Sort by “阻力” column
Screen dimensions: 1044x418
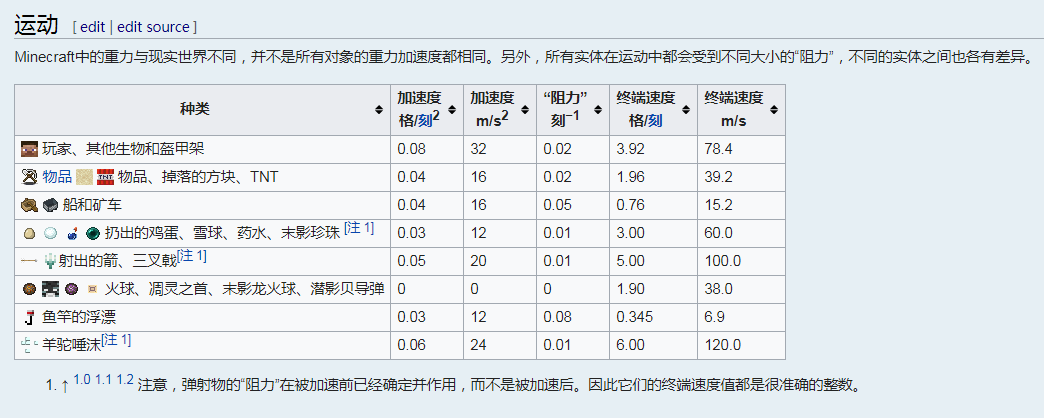pos(597,110)
